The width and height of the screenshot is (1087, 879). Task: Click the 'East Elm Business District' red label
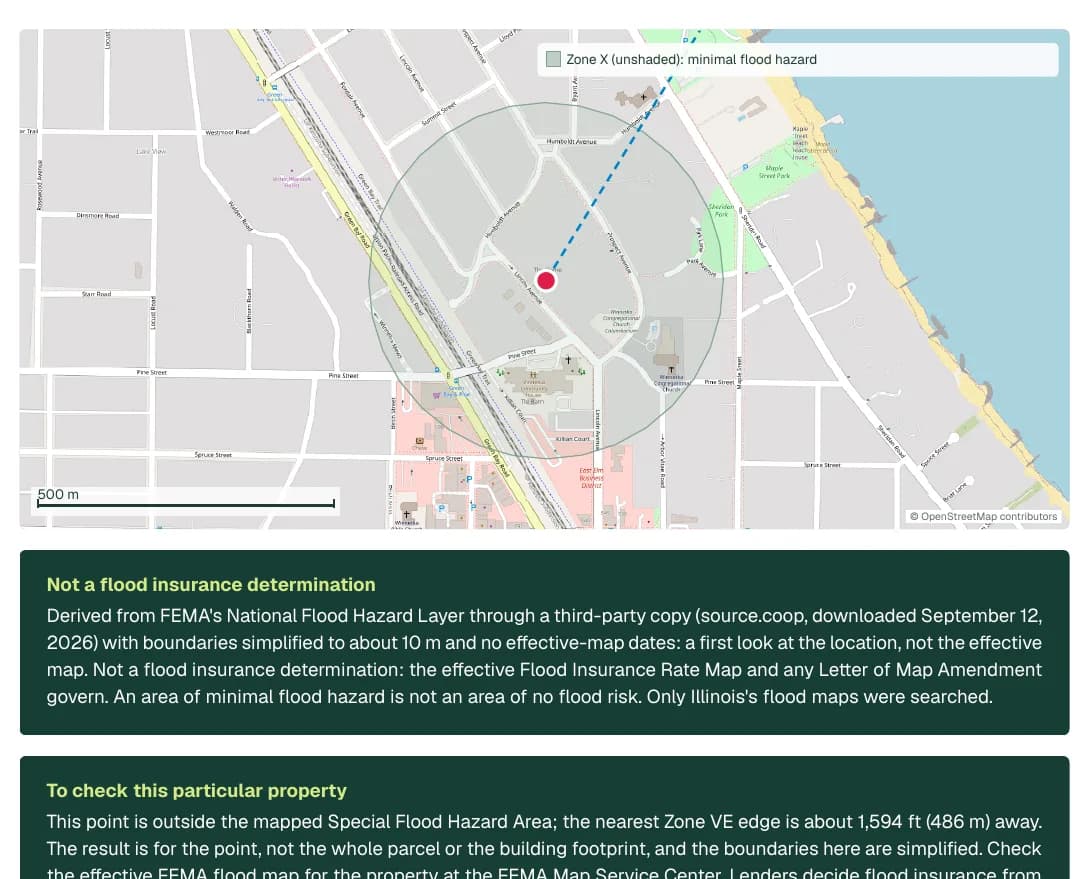[591, 478]
